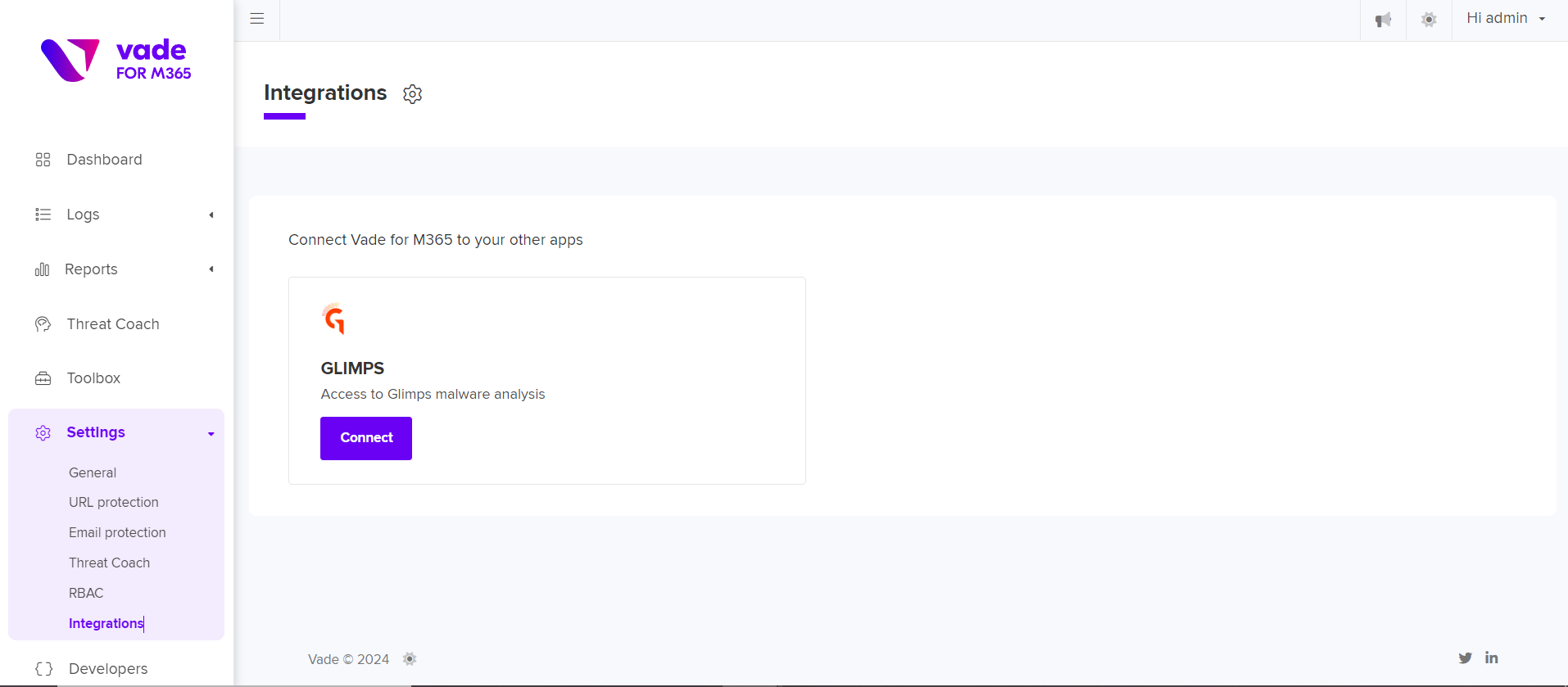
Task: Click the Settings gear icon in sidebar
Action: pos(43,432)
